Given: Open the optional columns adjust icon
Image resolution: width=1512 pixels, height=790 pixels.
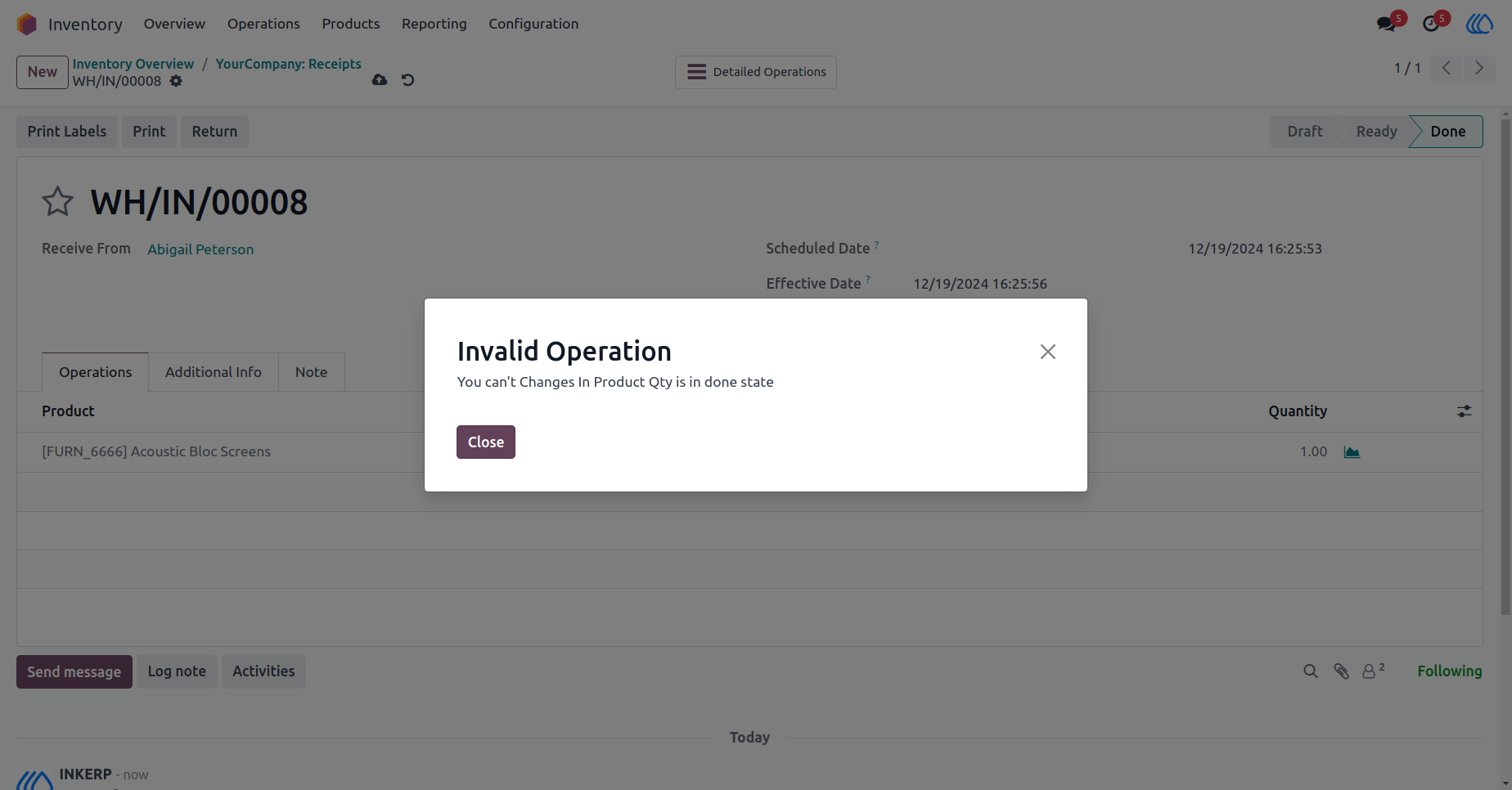Looking at the screenshot, I should point(1464,411).
